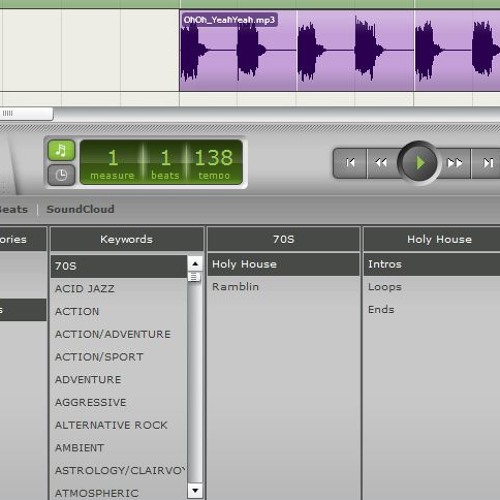
Task: Select the ACID JAZZ keyword
Action: coord(119,289)
